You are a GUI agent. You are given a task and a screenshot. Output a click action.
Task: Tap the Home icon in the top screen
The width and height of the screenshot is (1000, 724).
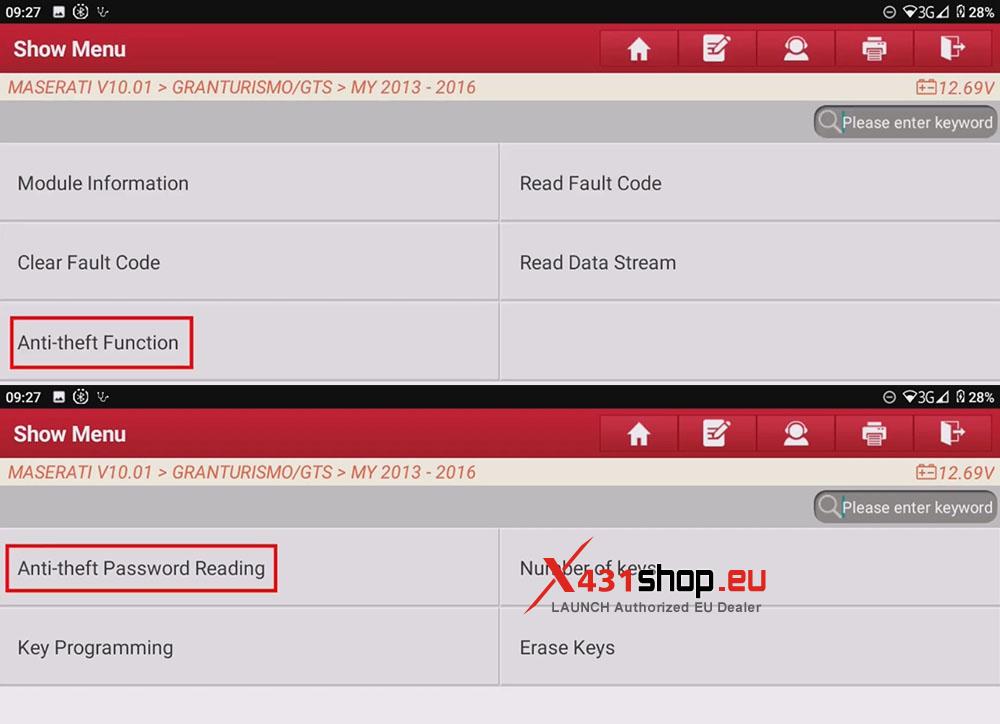coord(638,48)
